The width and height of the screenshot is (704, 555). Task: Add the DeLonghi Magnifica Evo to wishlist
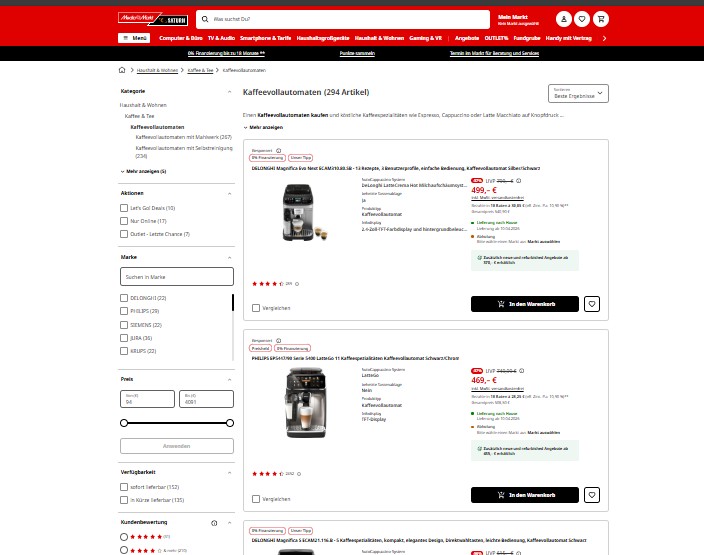(592, 304)
